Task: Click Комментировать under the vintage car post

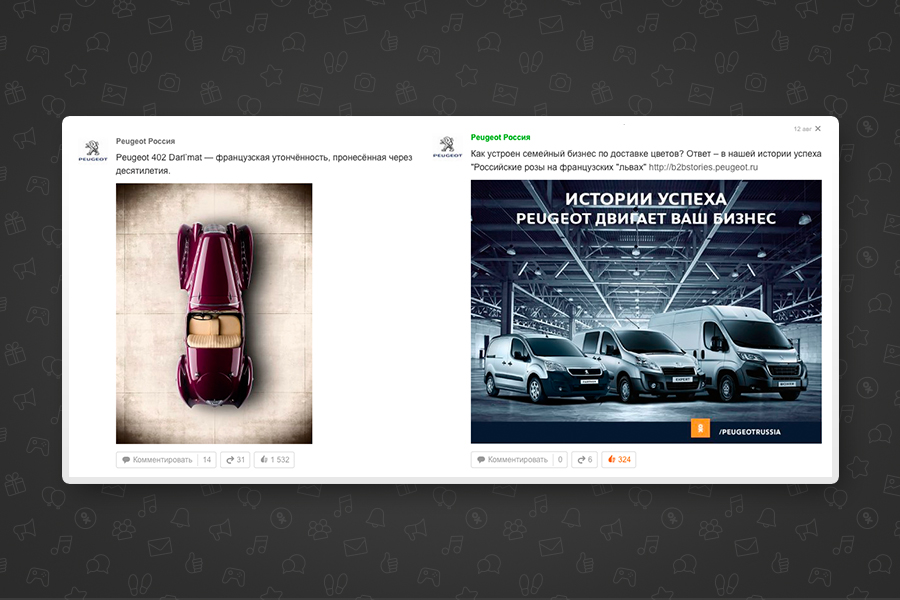Action: click(157, 460)
